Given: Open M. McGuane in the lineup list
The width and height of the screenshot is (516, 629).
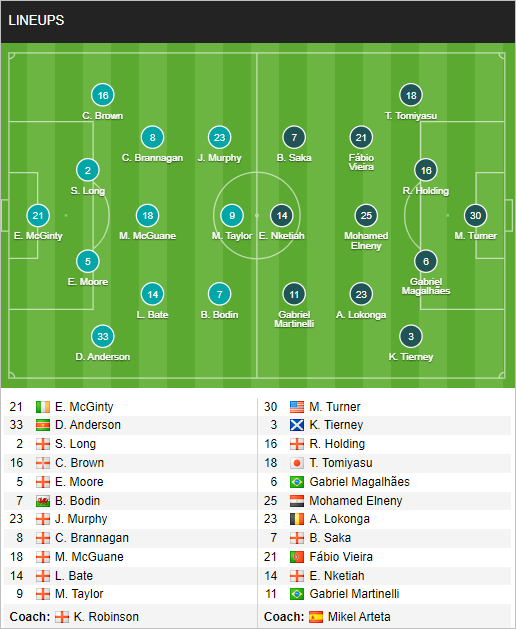Looking at the screenshot, I should tap(89, 557).
